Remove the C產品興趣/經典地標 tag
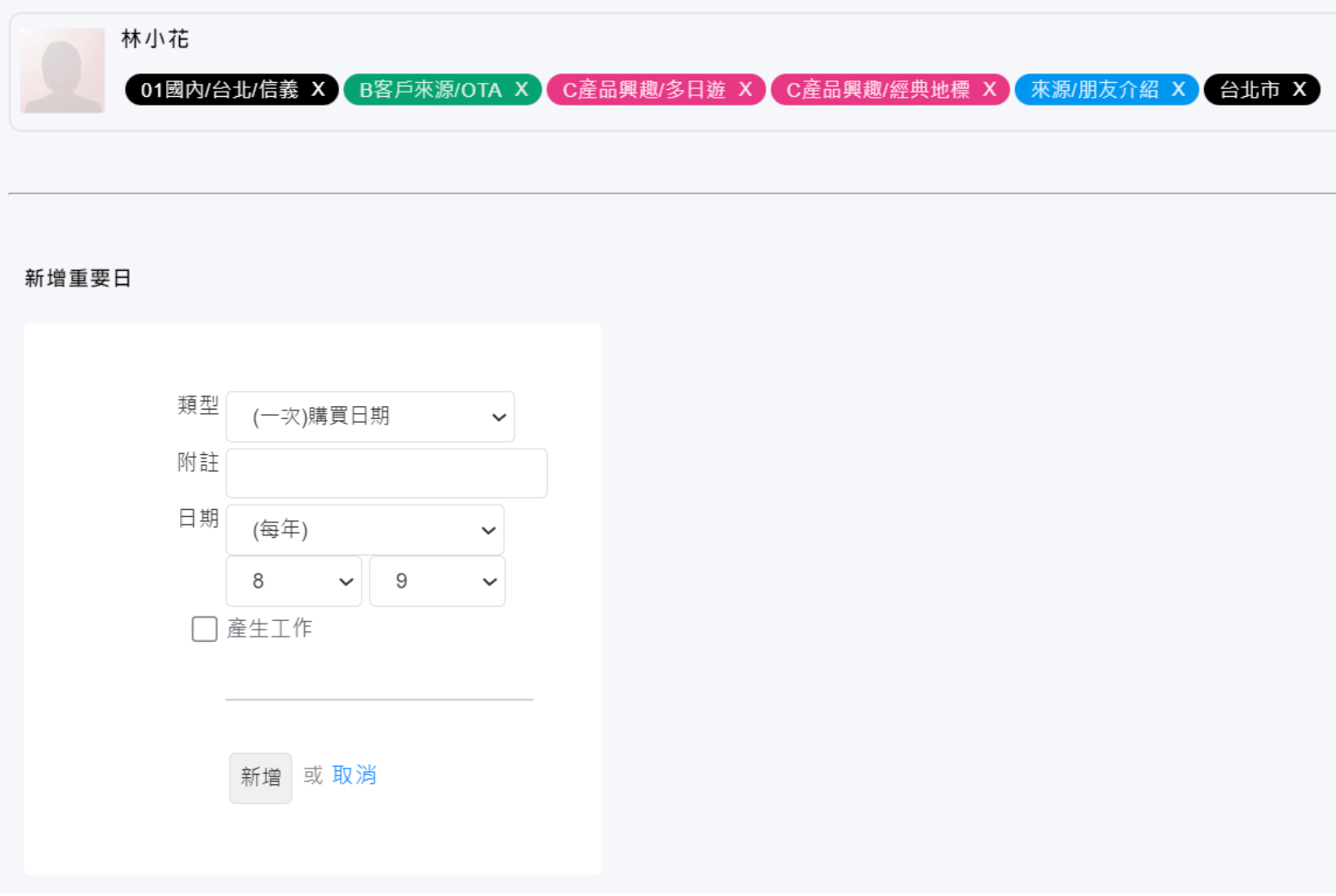1336x896 pixels. [989, 90]
